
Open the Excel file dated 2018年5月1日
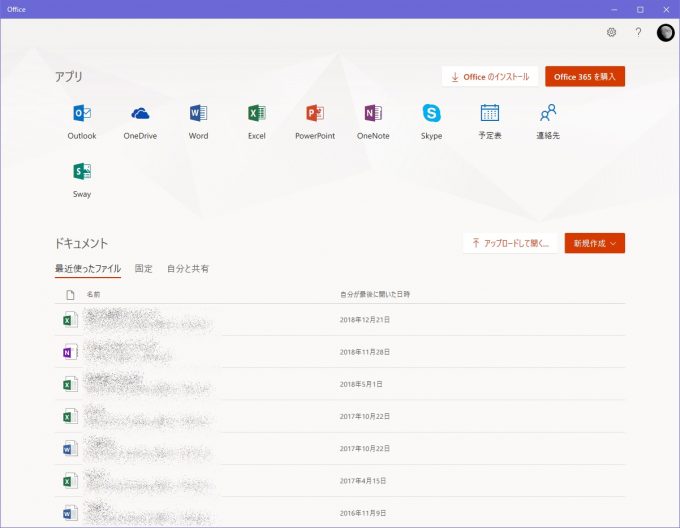pos(340,384)
